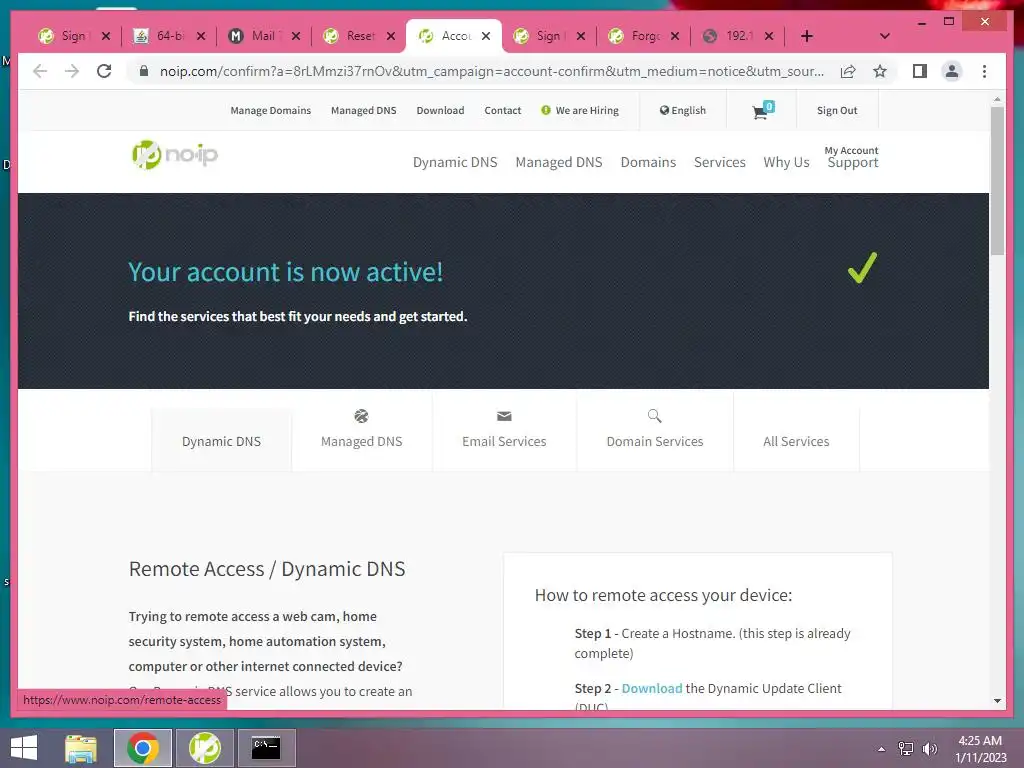Close the 64-bit tab

(x=201, y=36)
